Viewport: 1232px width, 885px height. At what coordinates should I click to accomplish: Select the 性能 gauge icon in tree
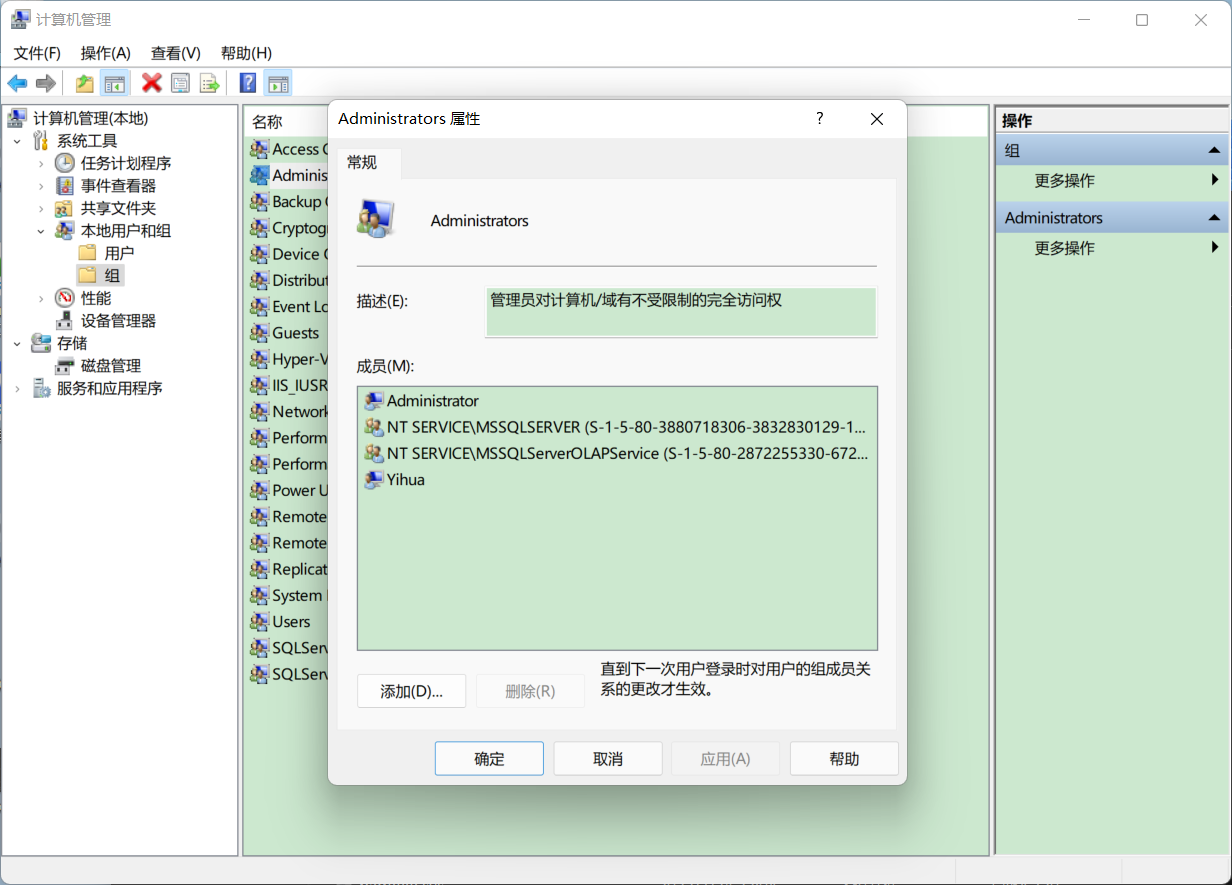tap(64, 298)
